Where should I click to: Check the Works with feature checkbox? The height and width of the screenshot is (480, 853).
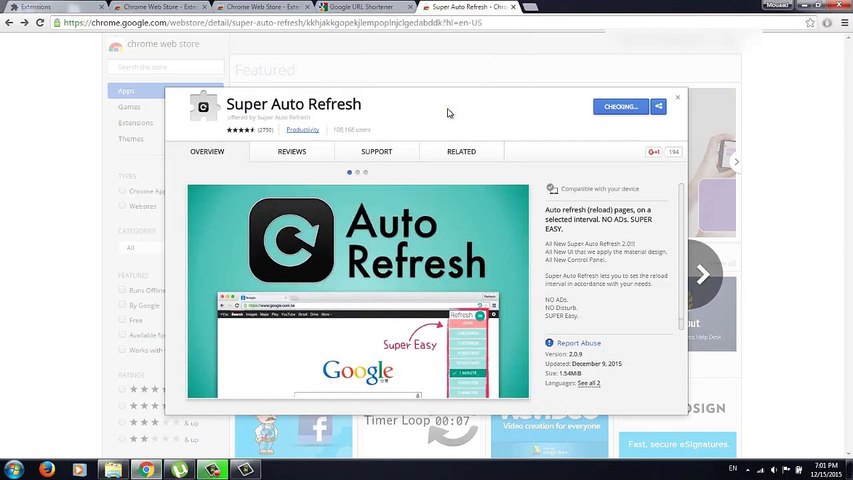click(122, 349)
